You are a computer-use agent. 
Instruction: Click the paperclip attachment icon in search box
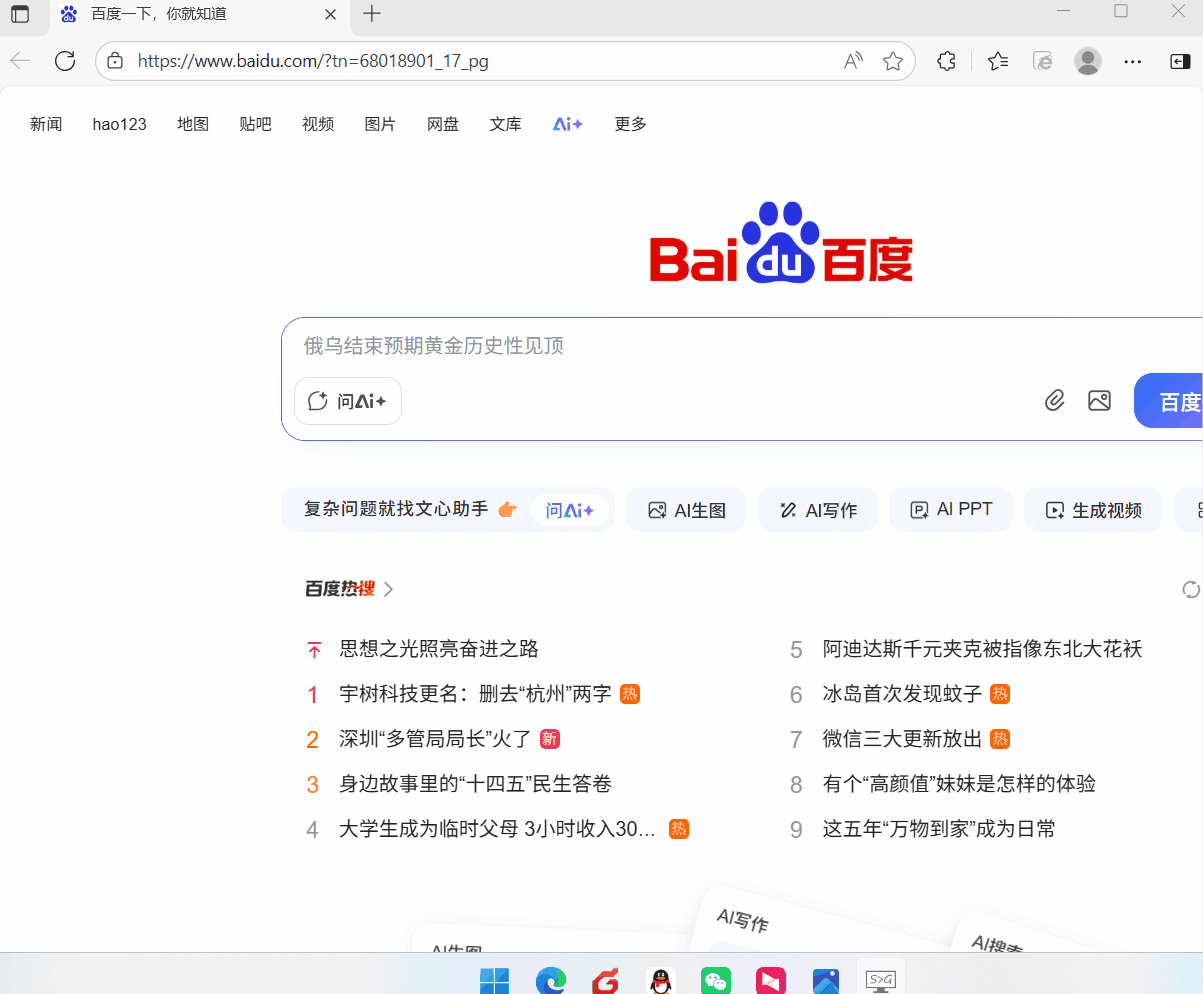coord(1054,401)
